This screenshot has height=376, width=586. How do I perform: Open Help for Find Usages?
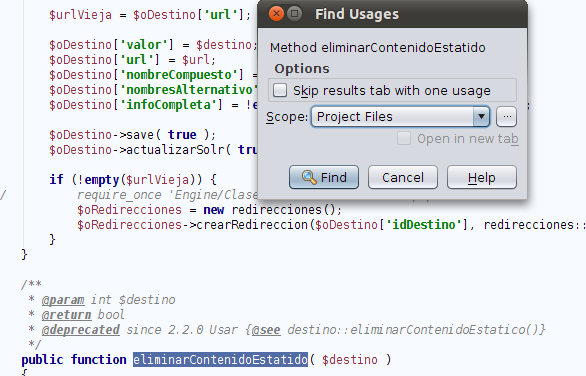(x=482, y=177)
